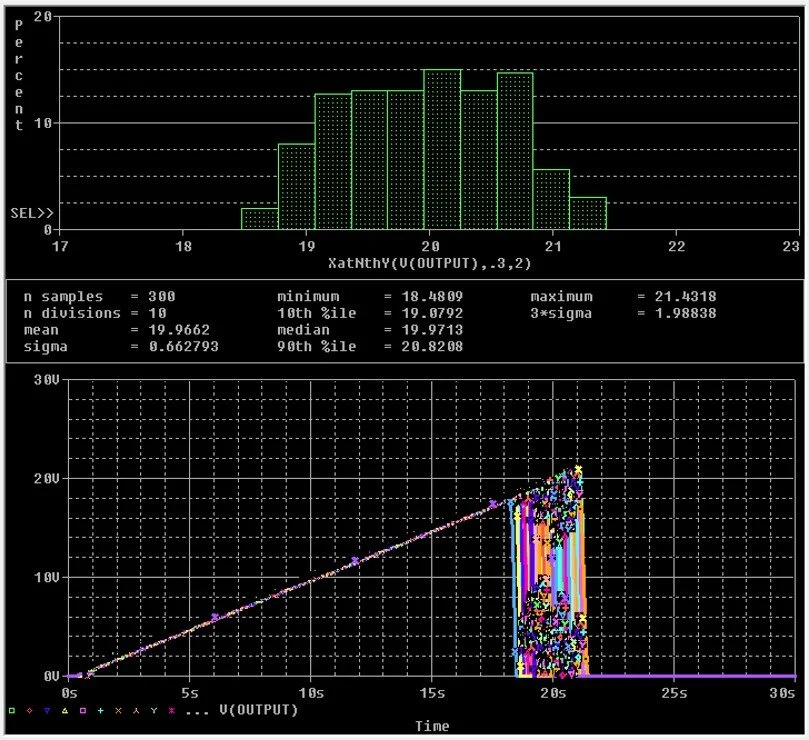Select the gray Y trace symbol in legend
809x740 pixels.
tap(154, 711)
